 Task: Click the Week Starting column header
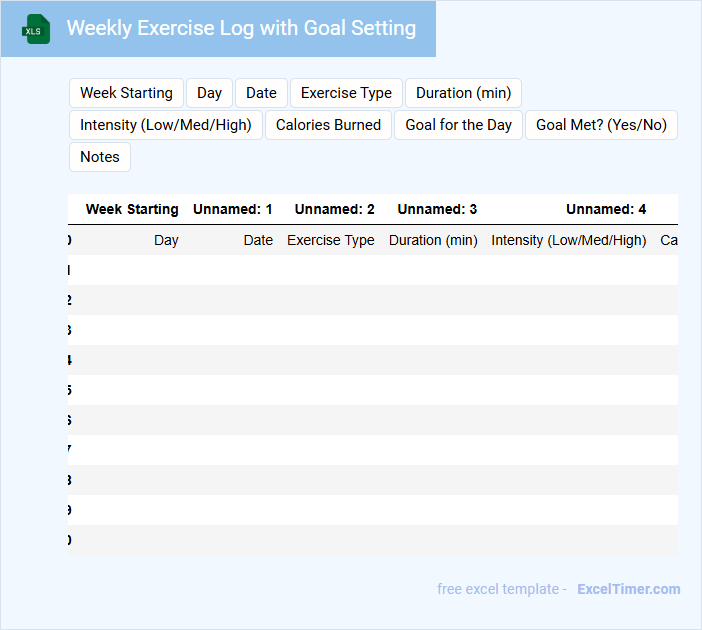click(x=132, y=209)
